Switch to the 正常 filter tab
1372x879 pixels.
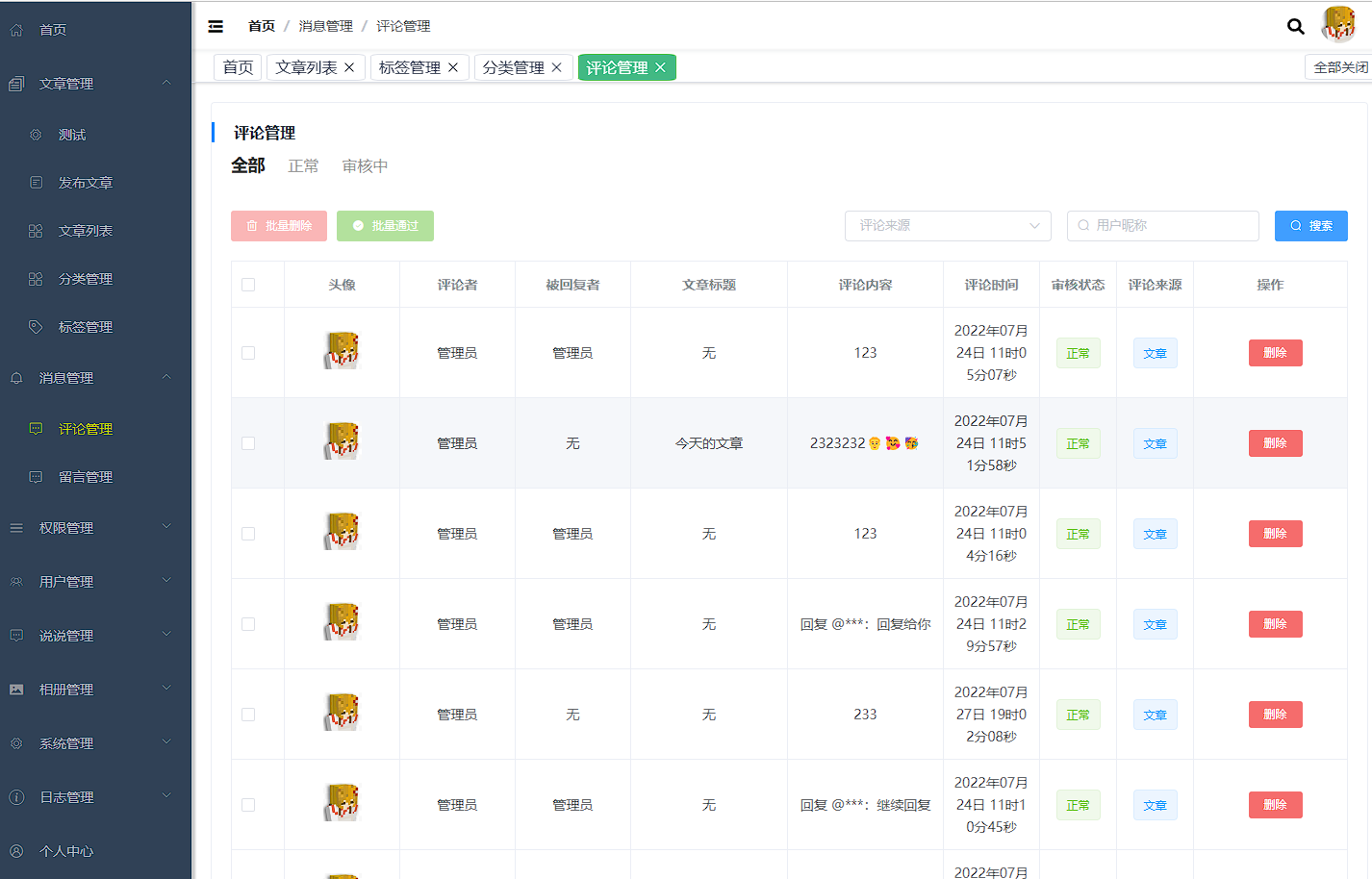coord(303,166)
